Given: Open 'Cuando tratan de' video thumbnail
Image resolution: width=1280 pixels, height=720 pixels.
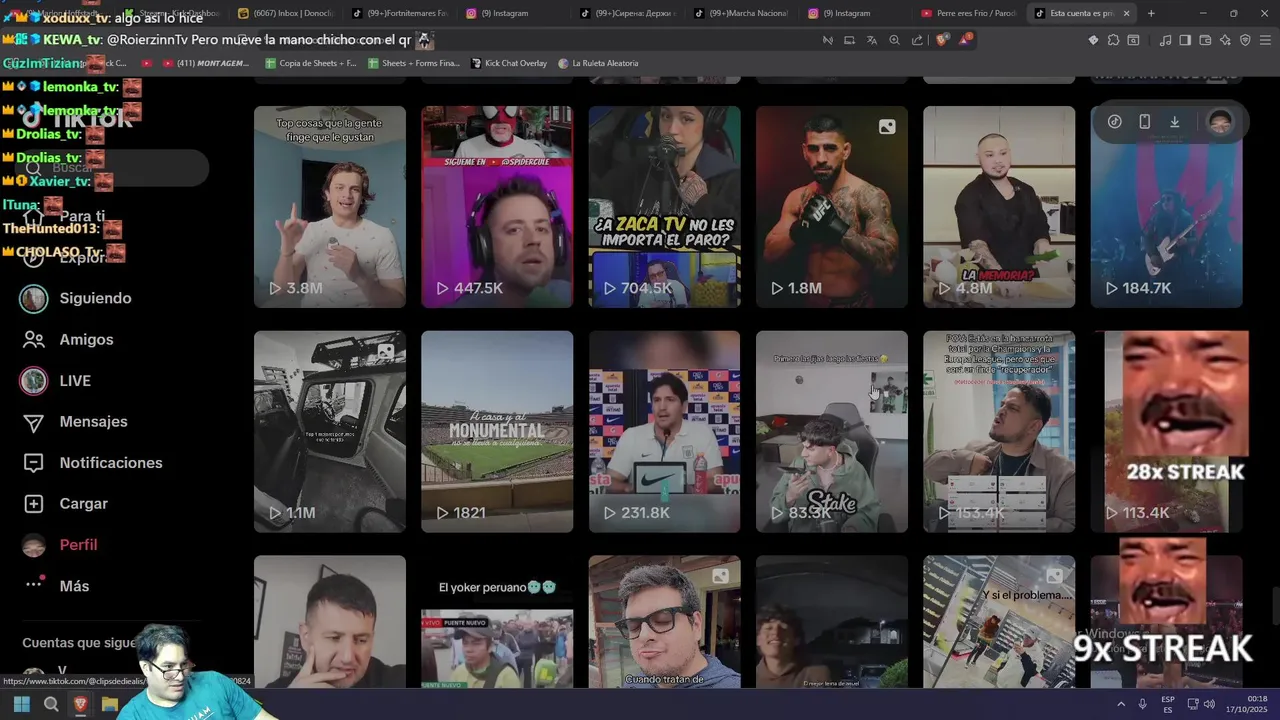Looking at the screenshot, I should pos(664,622).
